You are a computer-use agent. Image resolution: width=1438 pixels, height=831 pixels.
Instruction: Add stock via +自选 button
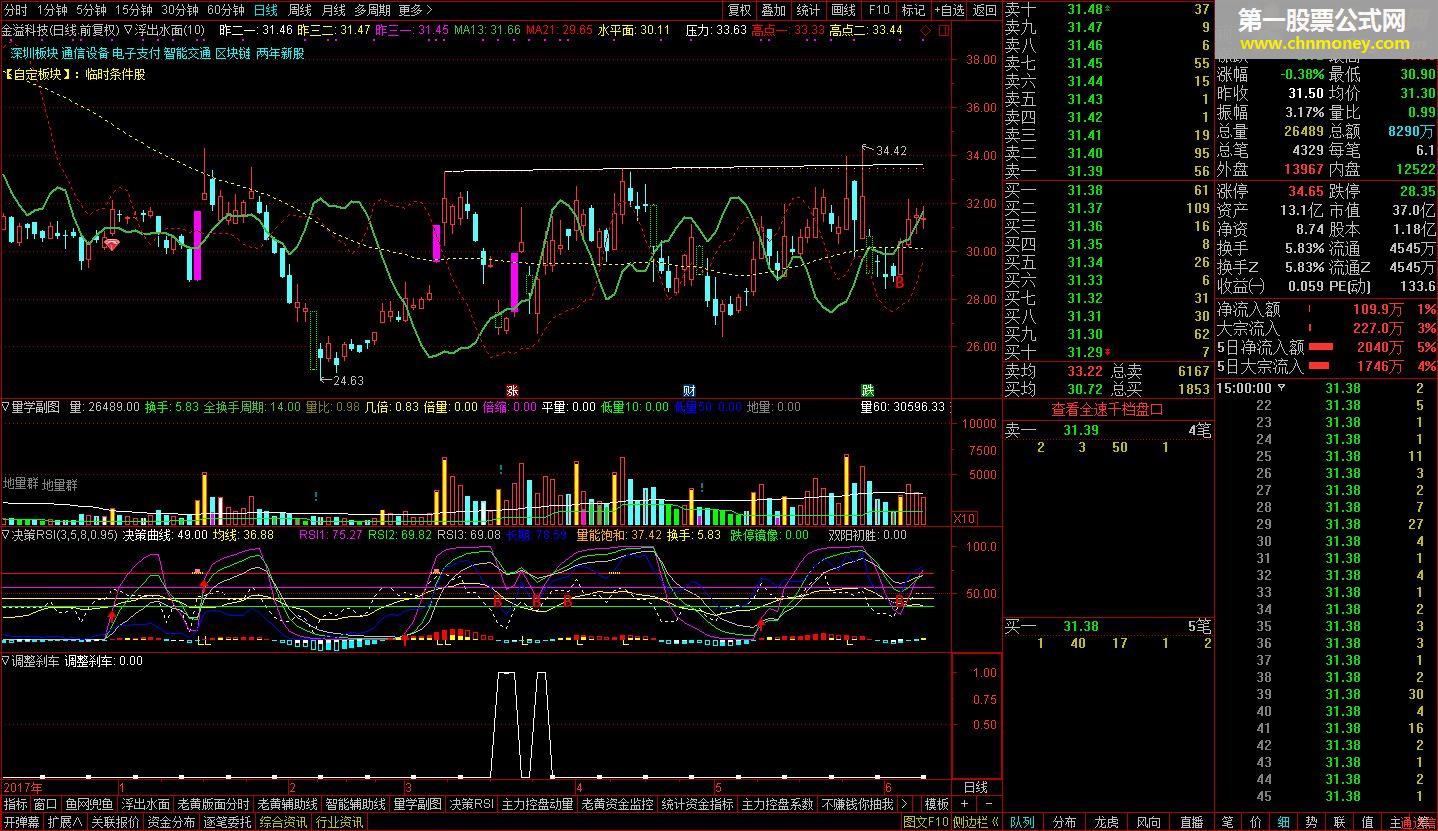click(949, 10)
